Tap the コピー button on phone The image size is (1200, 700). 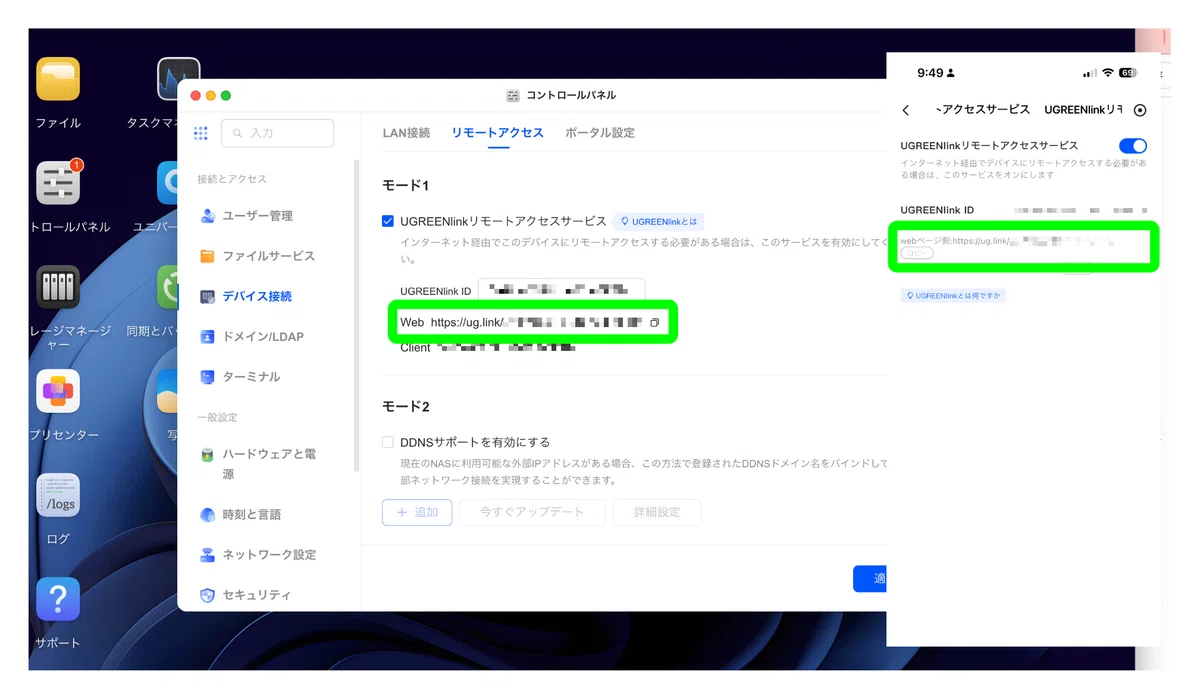pos(917,254)
